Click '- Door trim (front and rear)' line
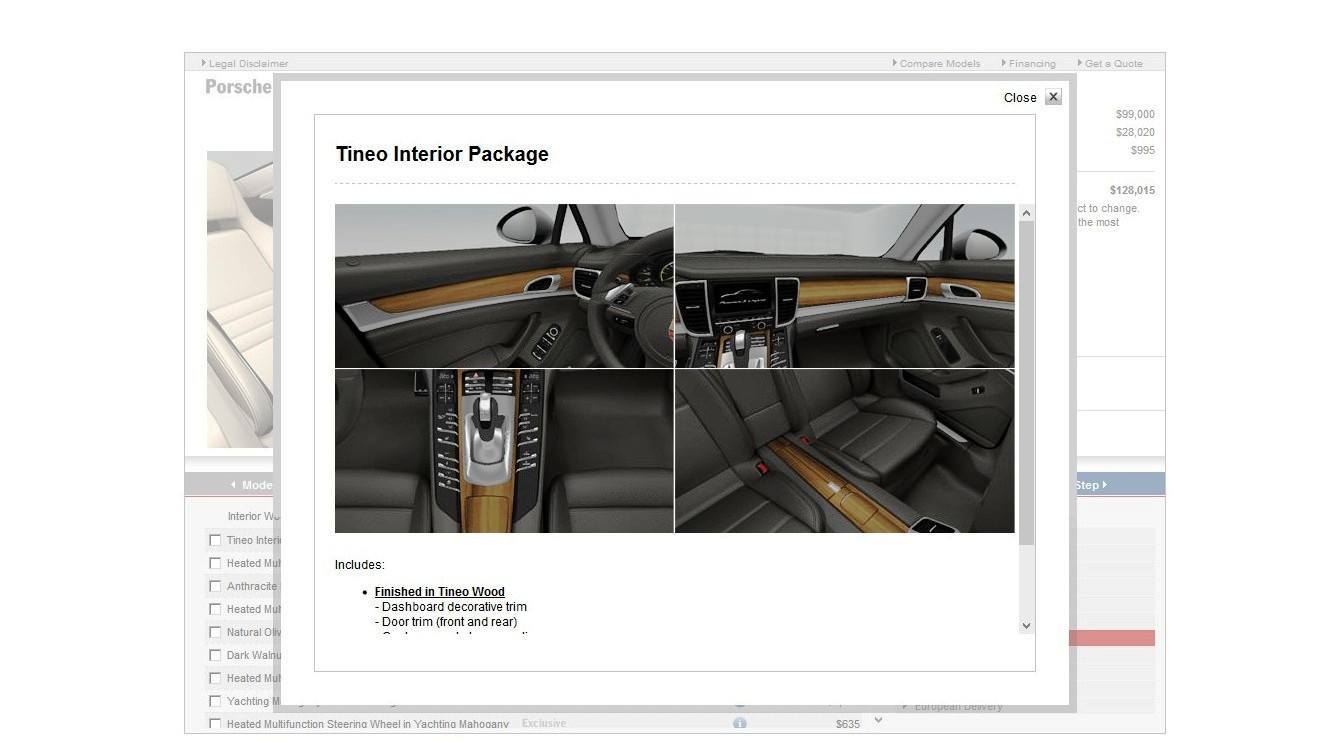The image size is (1326, 742). coord(446,622)
